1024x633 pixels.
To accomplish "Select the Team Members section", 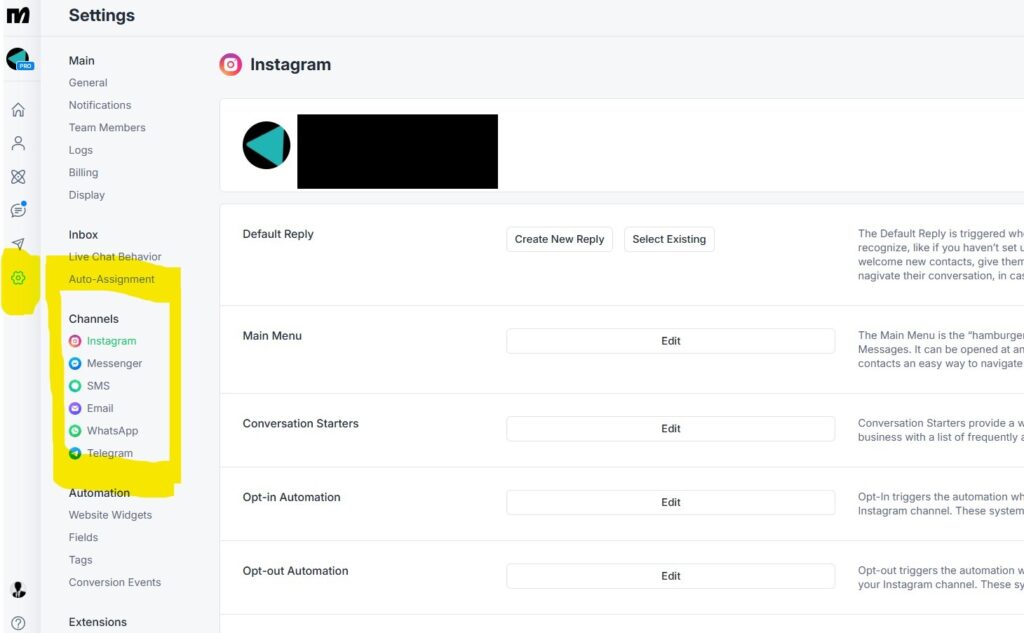I will point(107,127).
